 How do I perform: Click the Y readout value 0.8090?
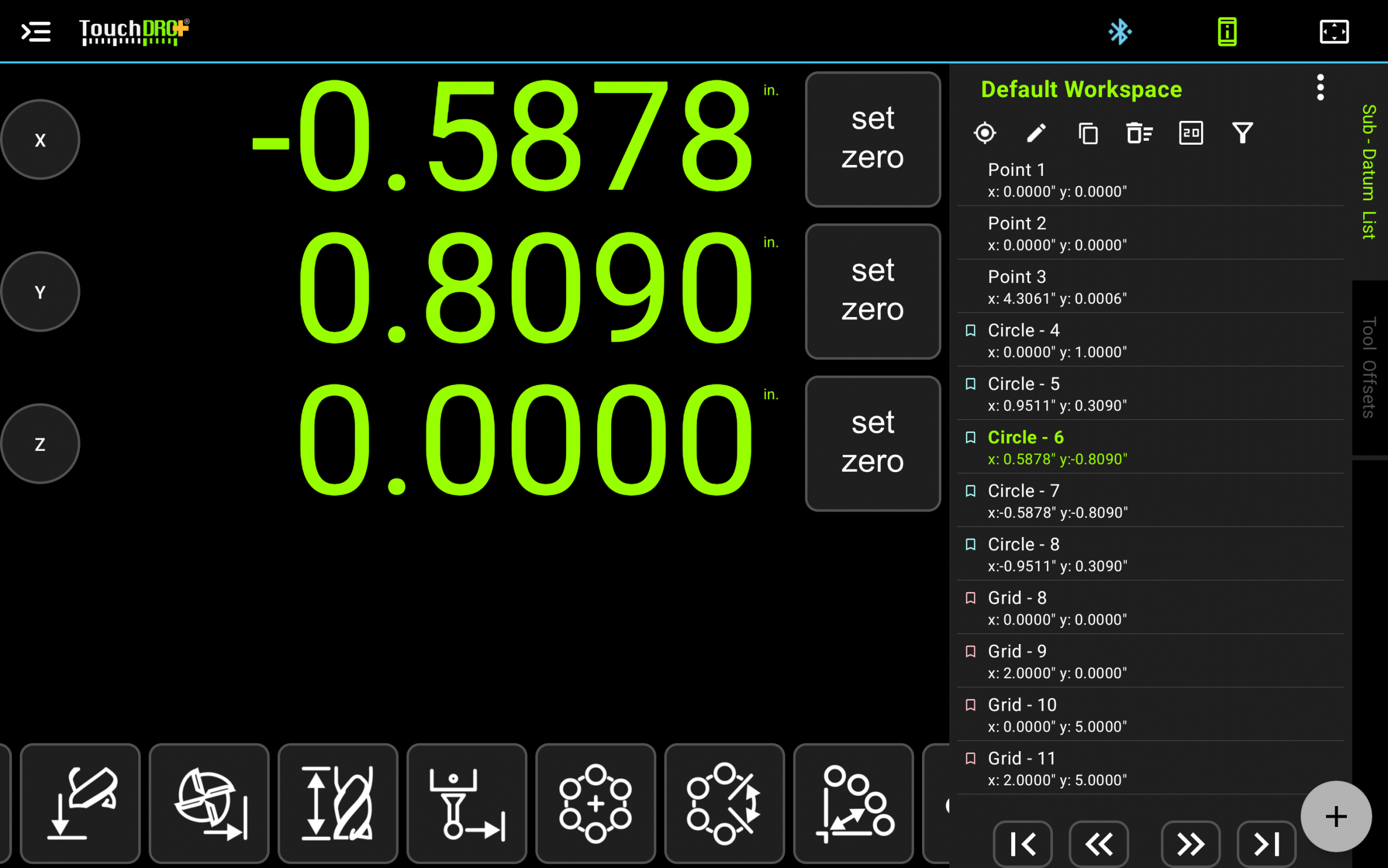pyautogui.click(x=526, y=288)
